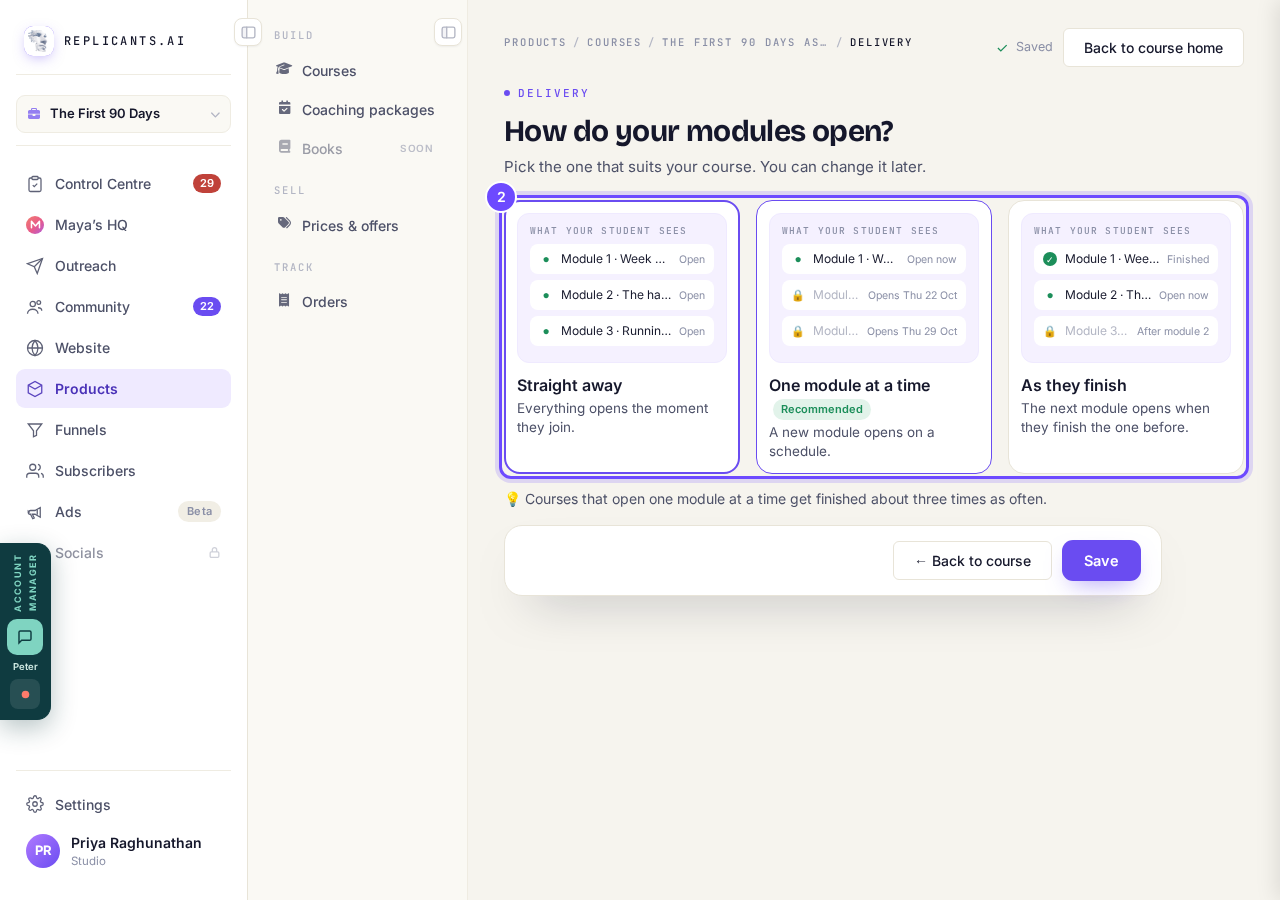
Task: Click the Funnels filter icon
Action: tap(35, 430)
